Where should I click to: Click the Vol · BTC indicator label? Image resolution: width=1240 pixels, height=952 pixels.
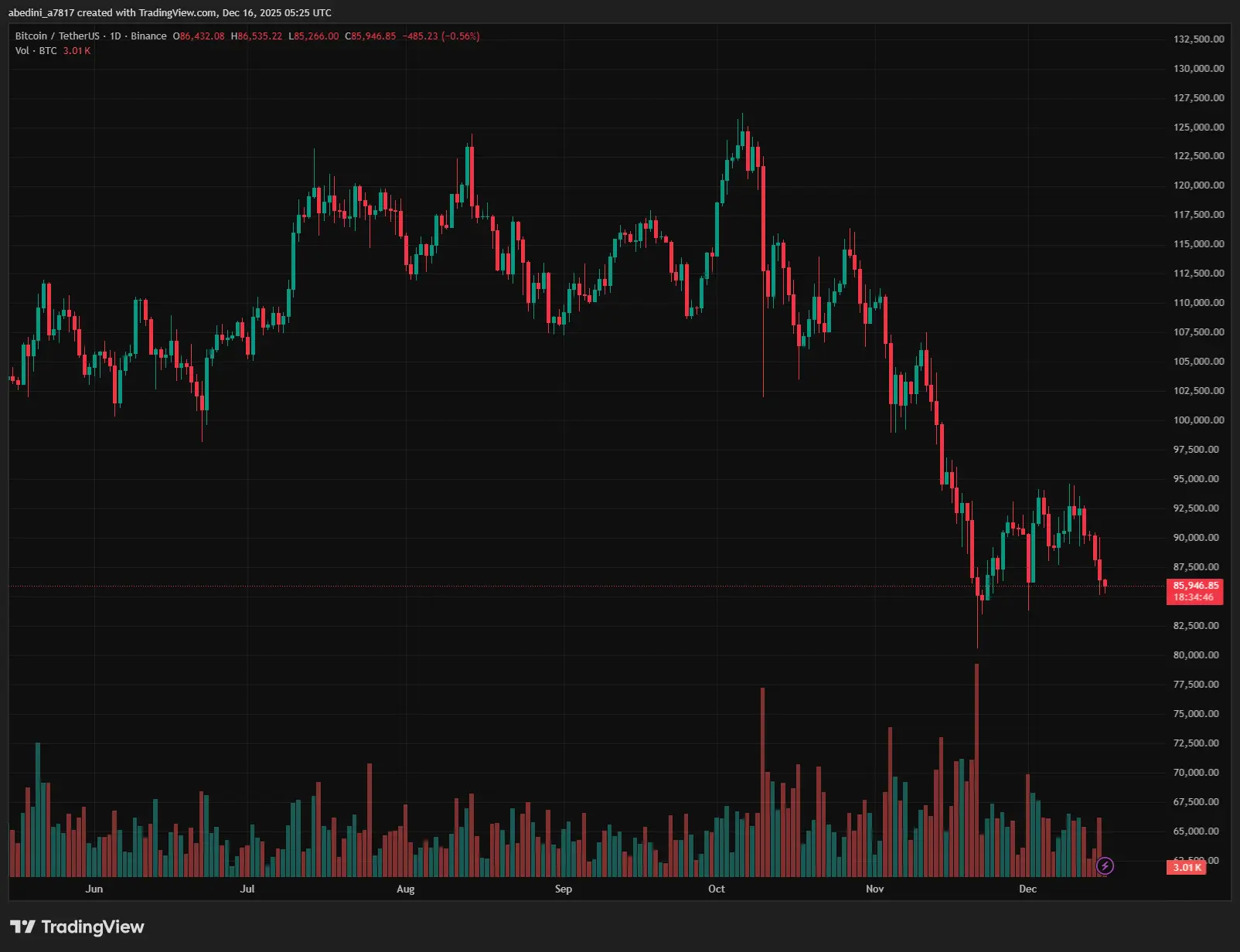36,51
